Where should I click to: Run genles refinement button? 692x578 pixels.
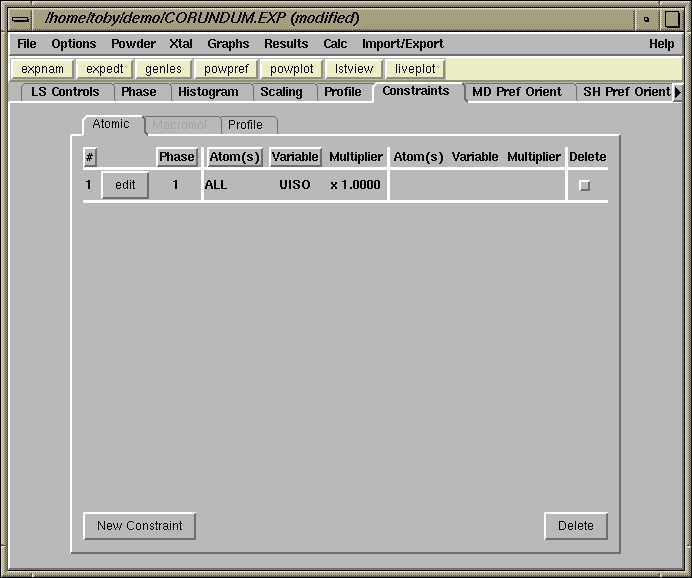[x=163, y=69]
